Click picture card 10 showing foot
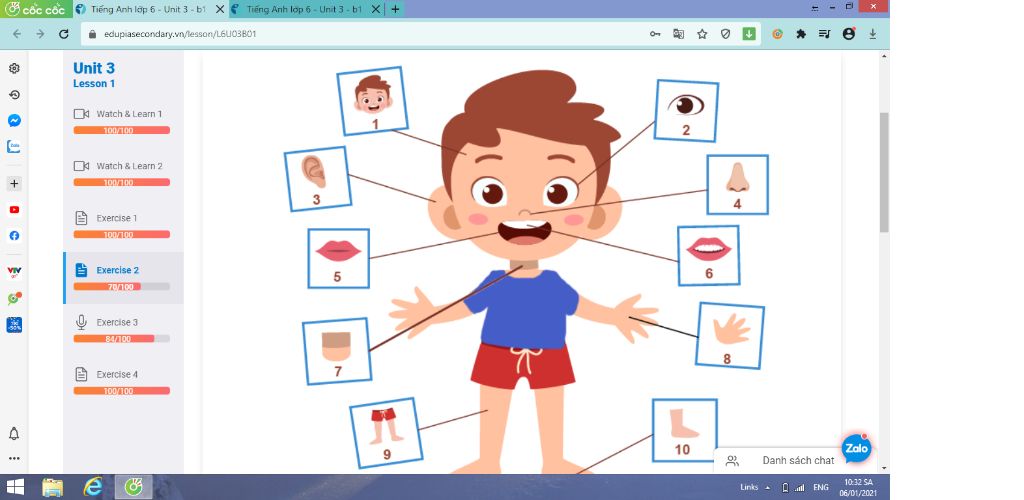Image resolution: width=1024 pixels, height=500 pixels. (684, 430)
